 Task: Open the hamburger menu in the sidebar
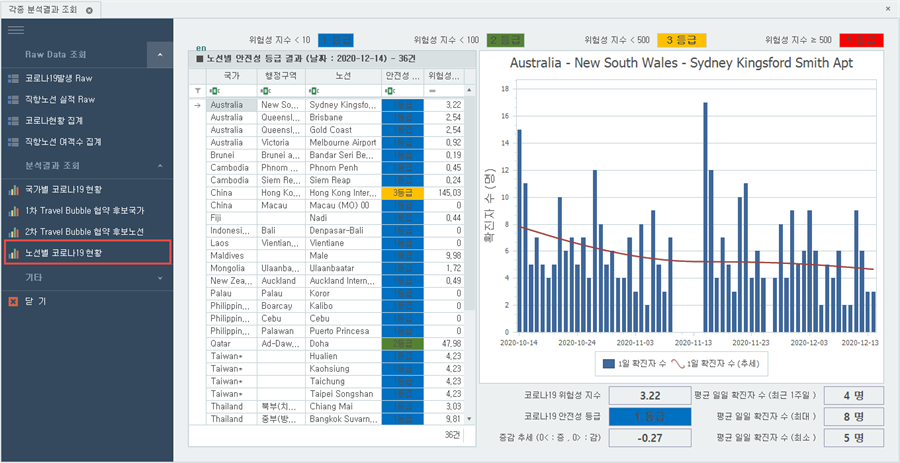15,30
